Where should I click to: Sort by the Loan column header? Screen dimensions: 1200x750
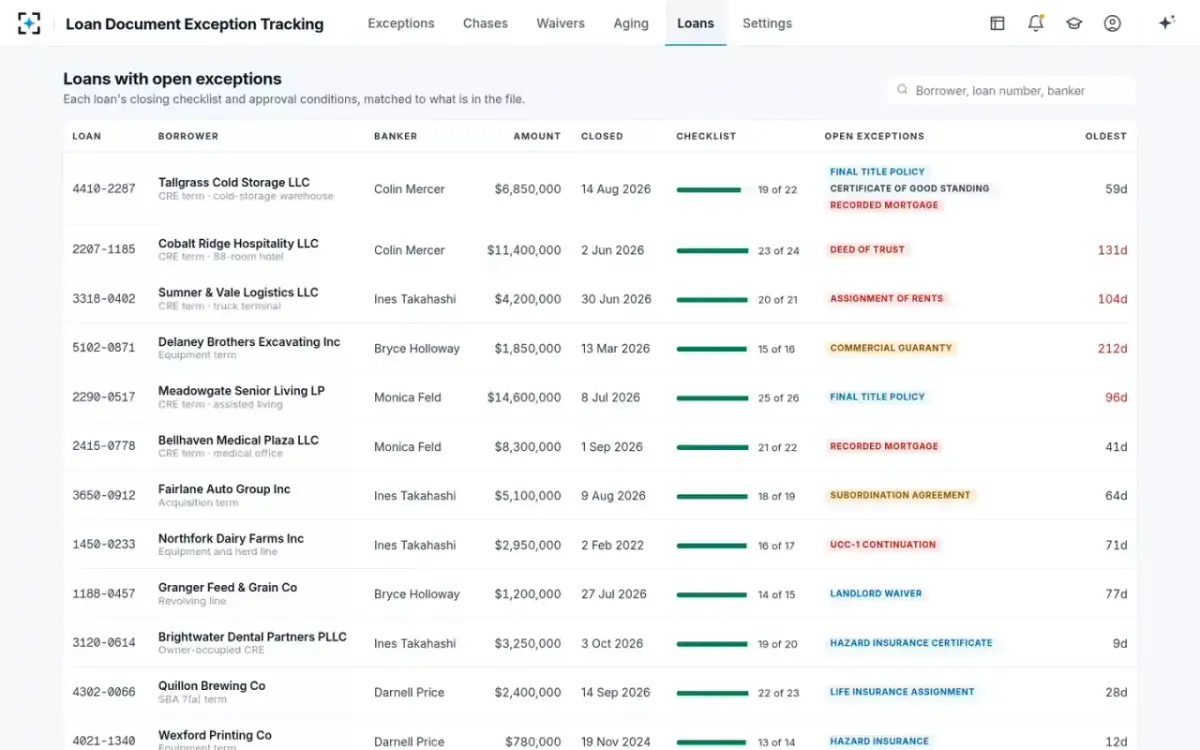[x=87, y=136]
